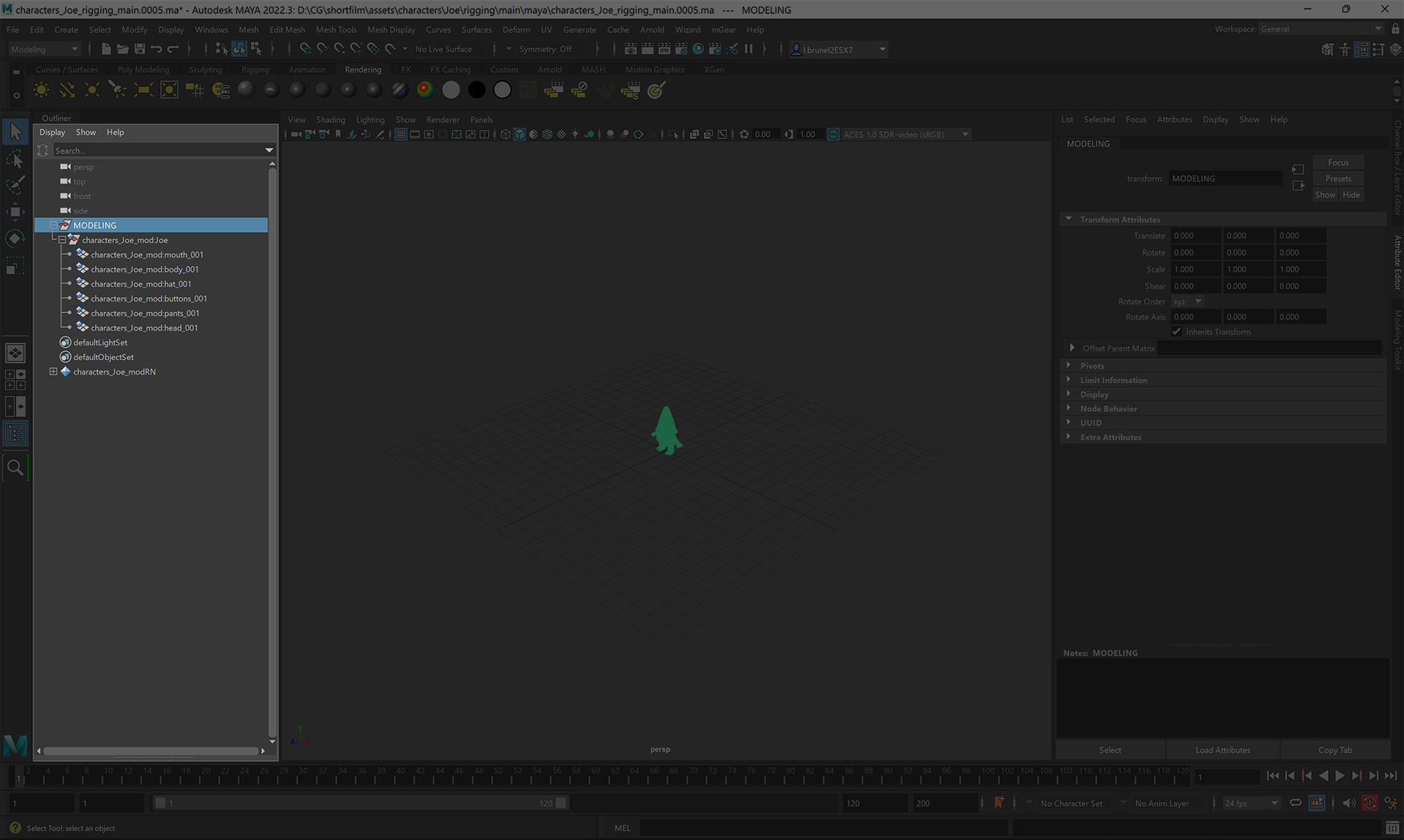Toggle the audio speaker icon in playback options

pyautogui.click(x=1349, y=803)
